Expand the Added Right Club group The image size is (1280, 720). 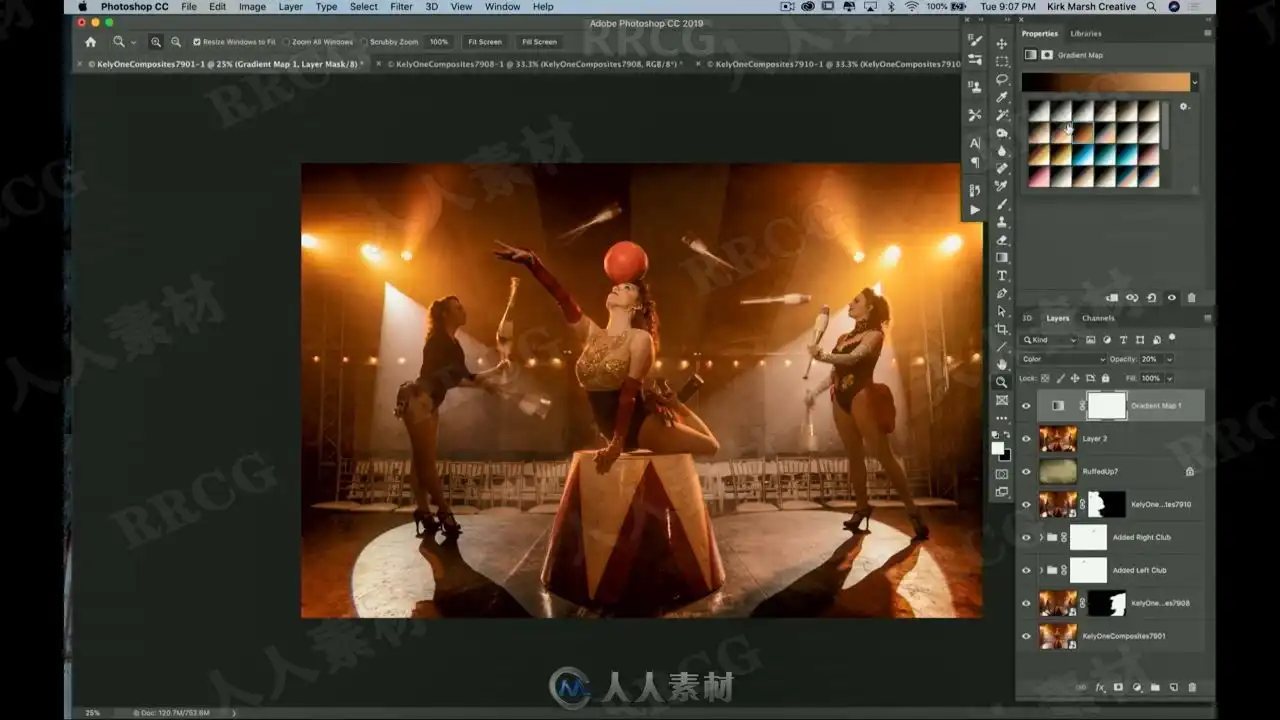point(1041,537)
